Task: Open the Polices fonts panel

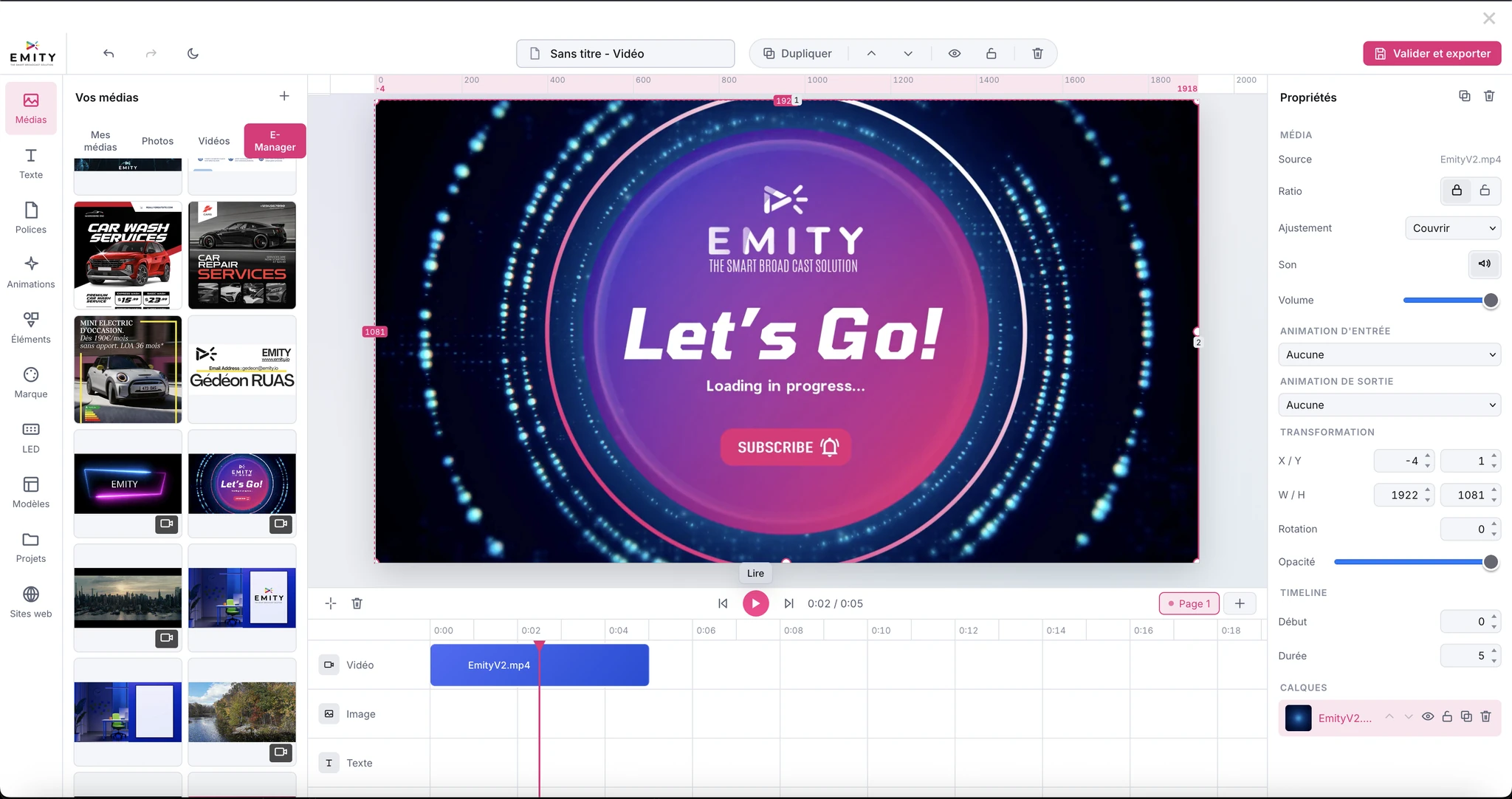Action: pos(31,218)
